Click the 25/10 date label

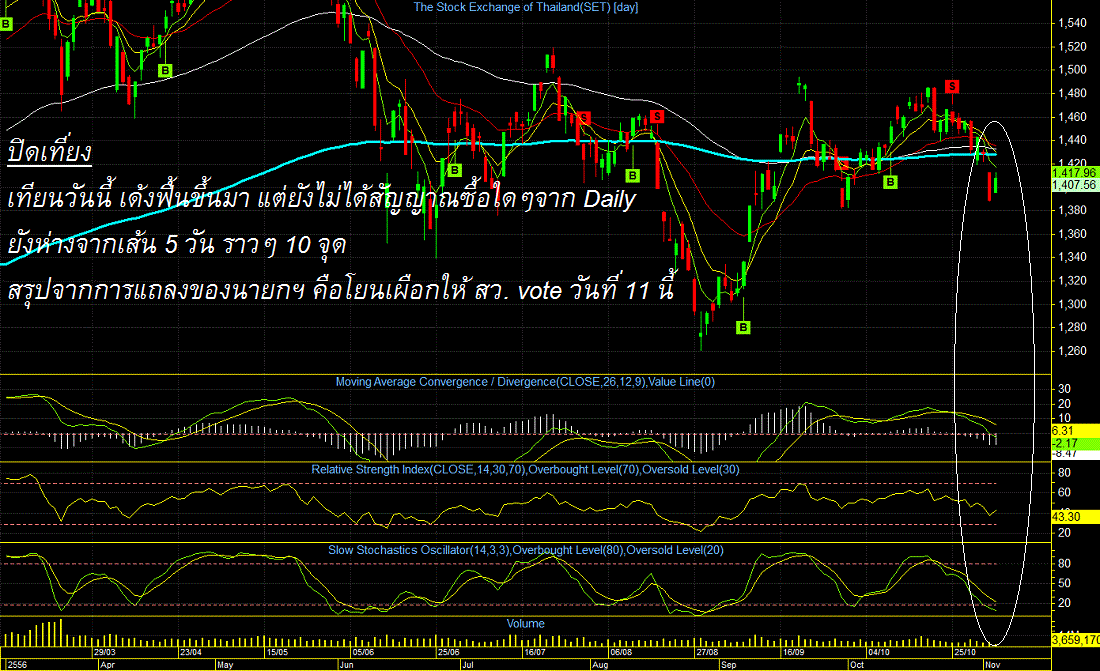965,652
